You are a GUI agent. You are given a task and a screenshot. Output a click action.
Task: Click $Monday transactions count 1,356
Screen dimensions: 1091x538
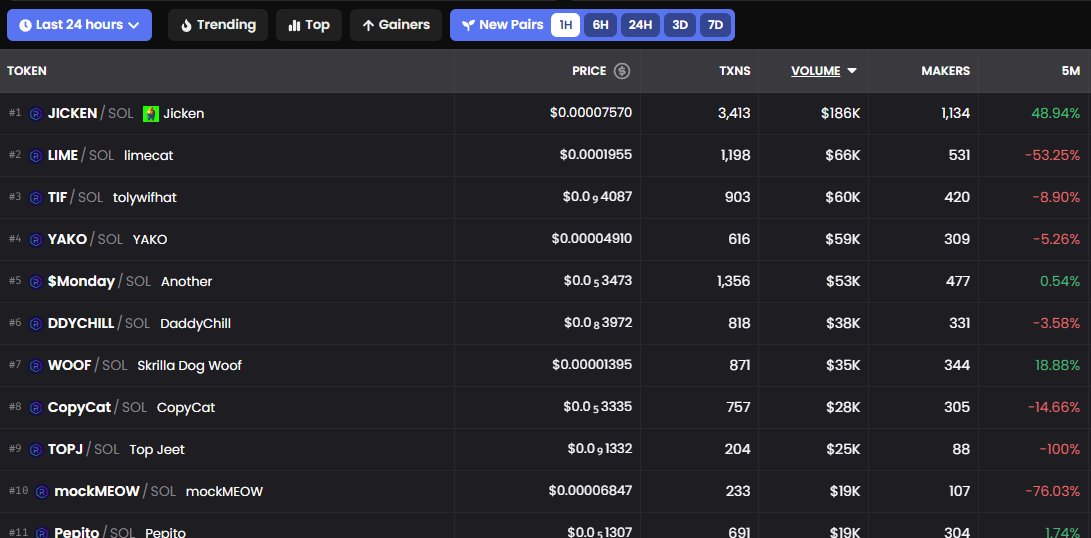click(x=733, y=281)
